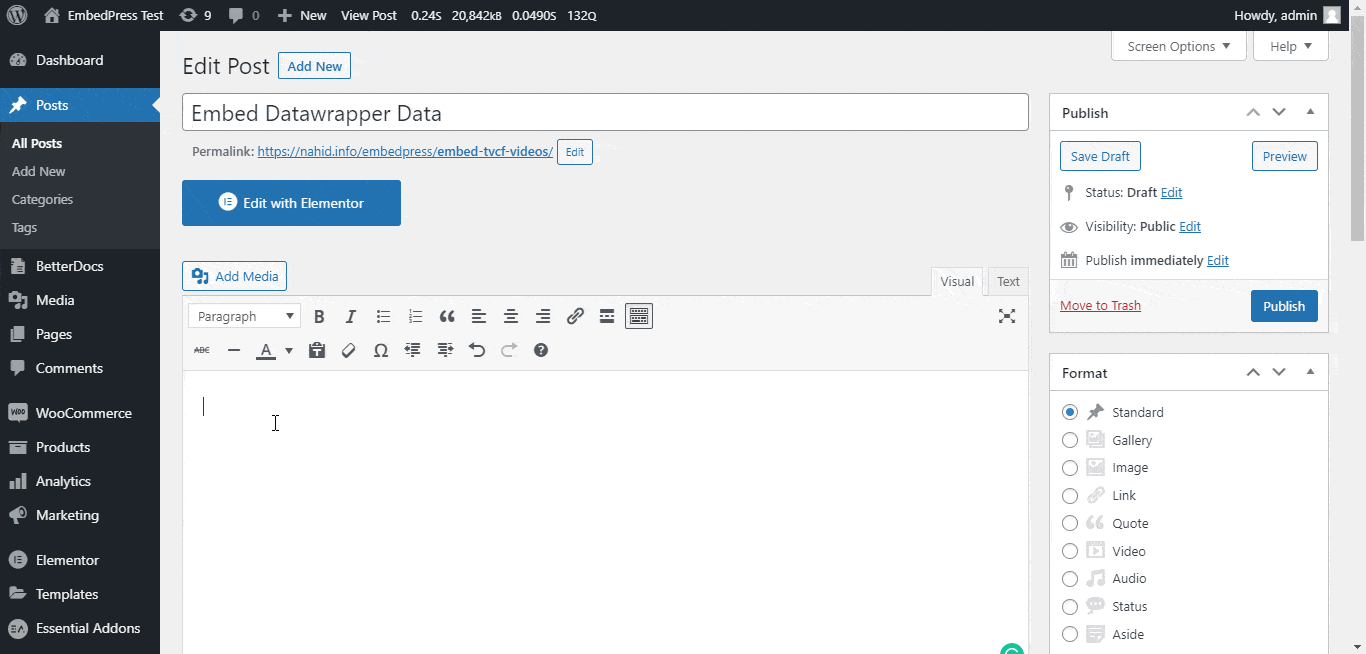
Task: Expand the Screen Options panel
Action: click(1179, 46)
